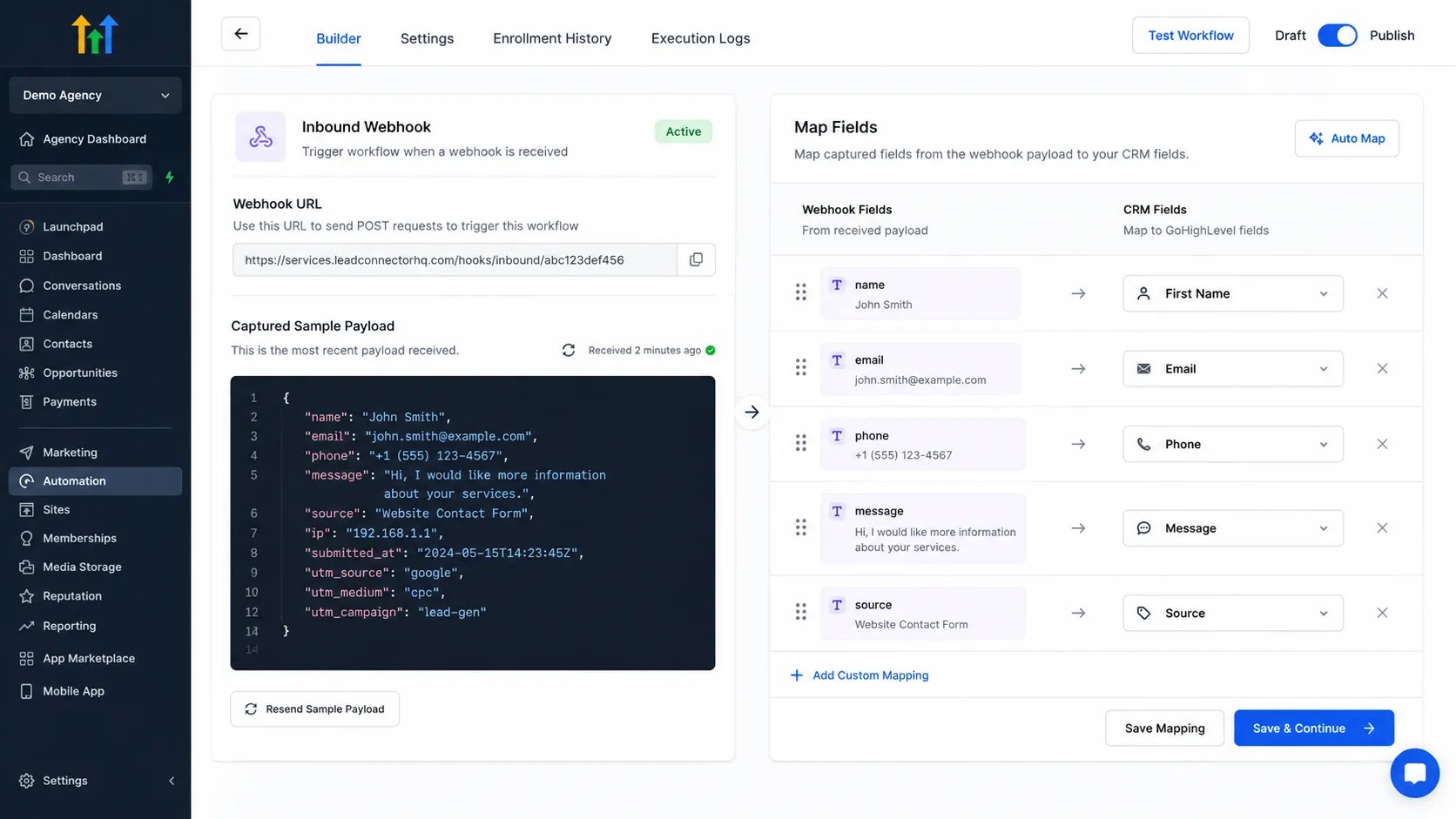Click the Active status badge

(x=683, y=131)
